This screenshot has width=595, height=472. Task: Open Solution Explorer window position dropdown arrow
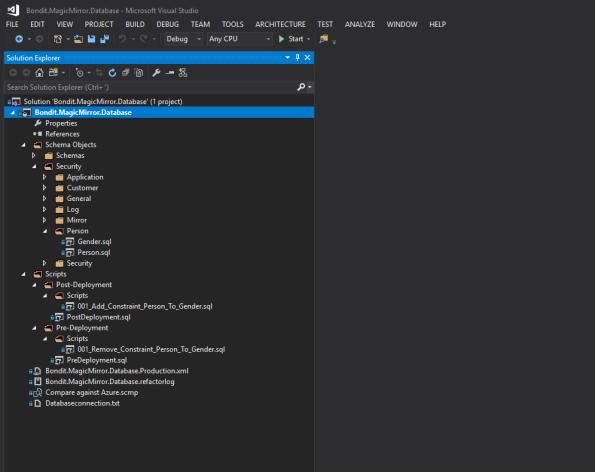tap(287, 57)
